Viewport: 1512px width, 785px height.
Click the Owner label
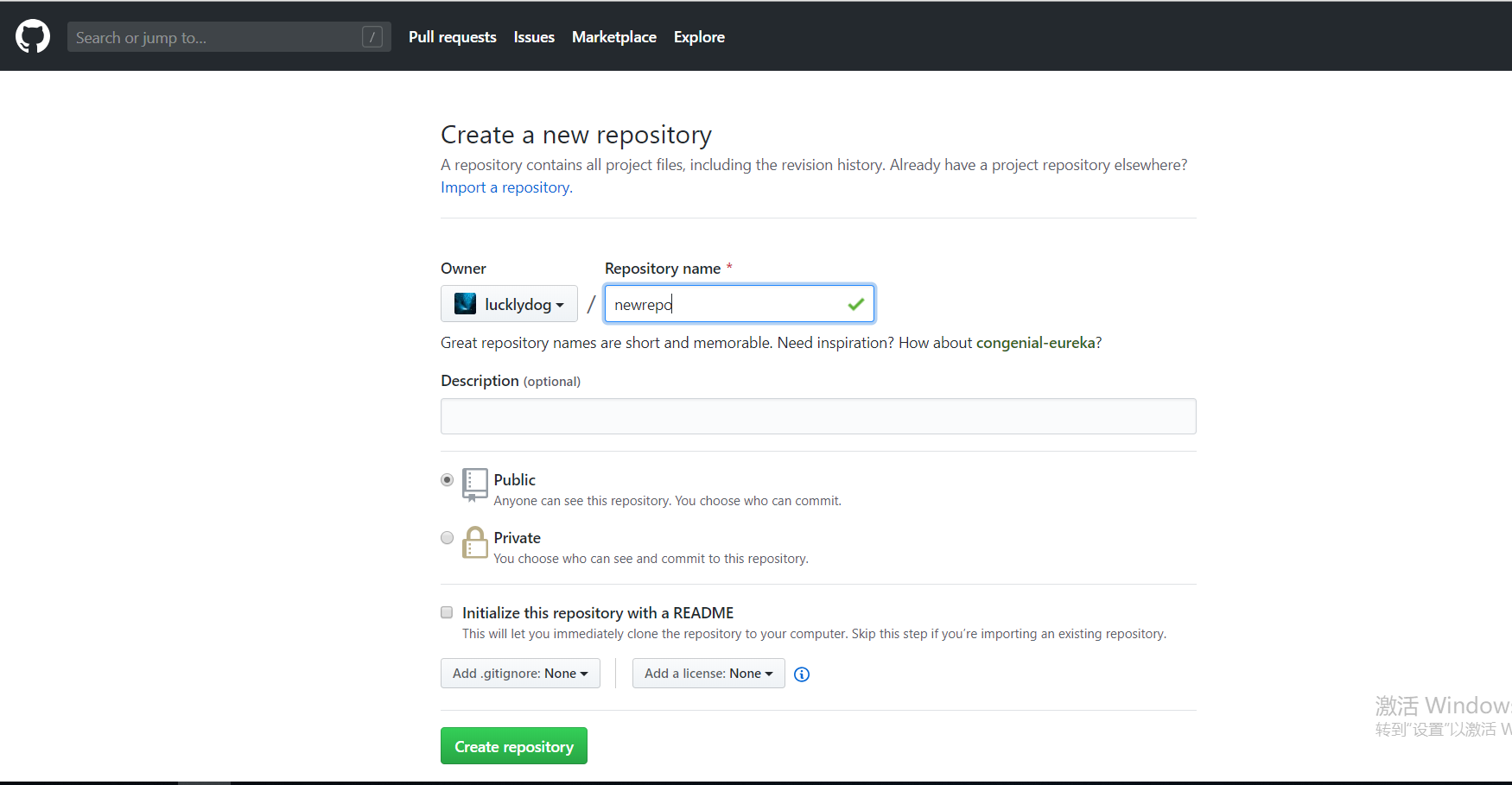[463, 269]
